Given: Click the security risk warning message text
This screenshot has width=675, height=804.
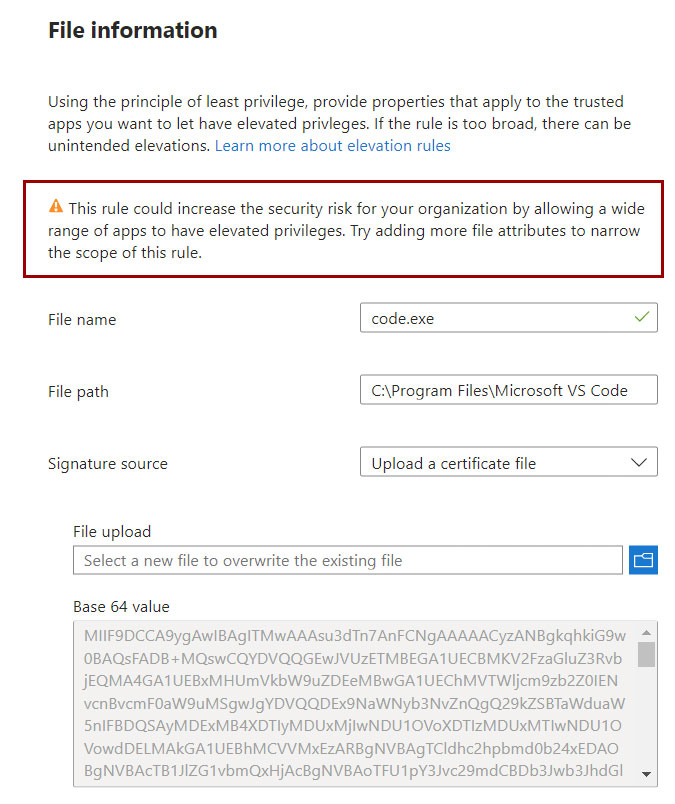Looking at the screenshot, I should coord(346,230).
